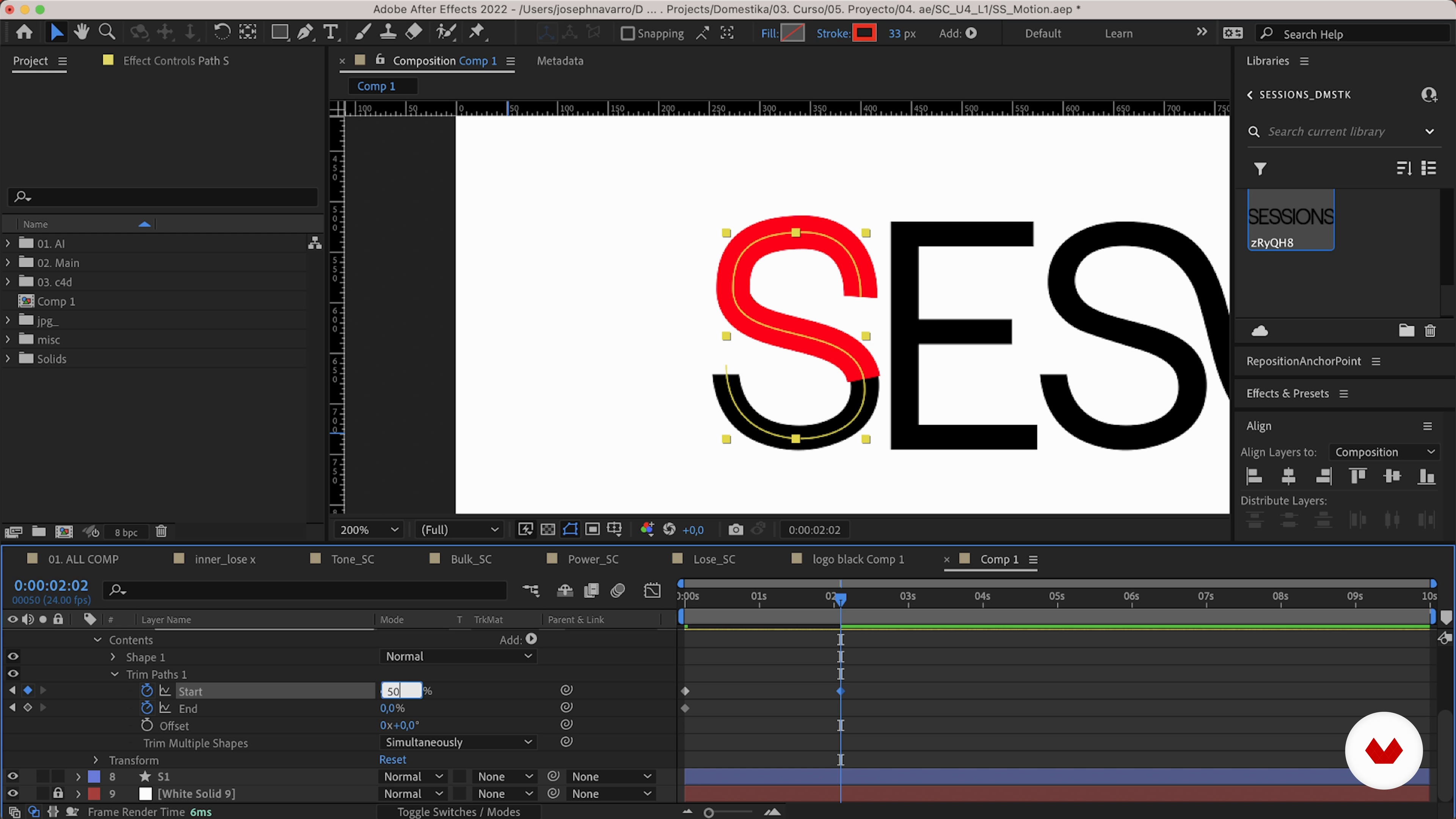Open composition mini-flowchart icon
This screenshot has width=1456, height=819.
pos(531,591)
